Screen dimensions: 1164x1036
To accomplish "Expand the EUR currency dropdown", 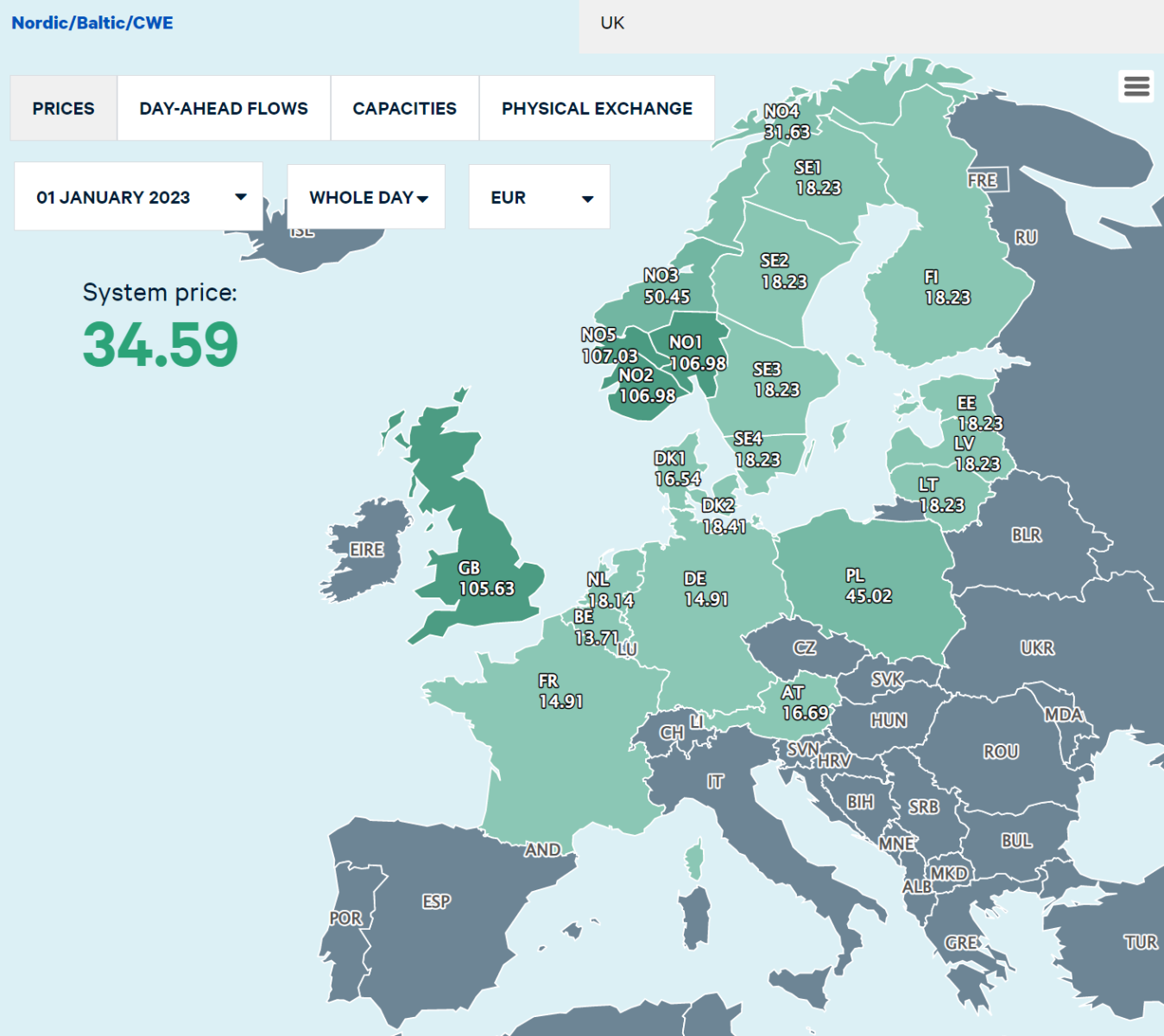I will point(539,198).
